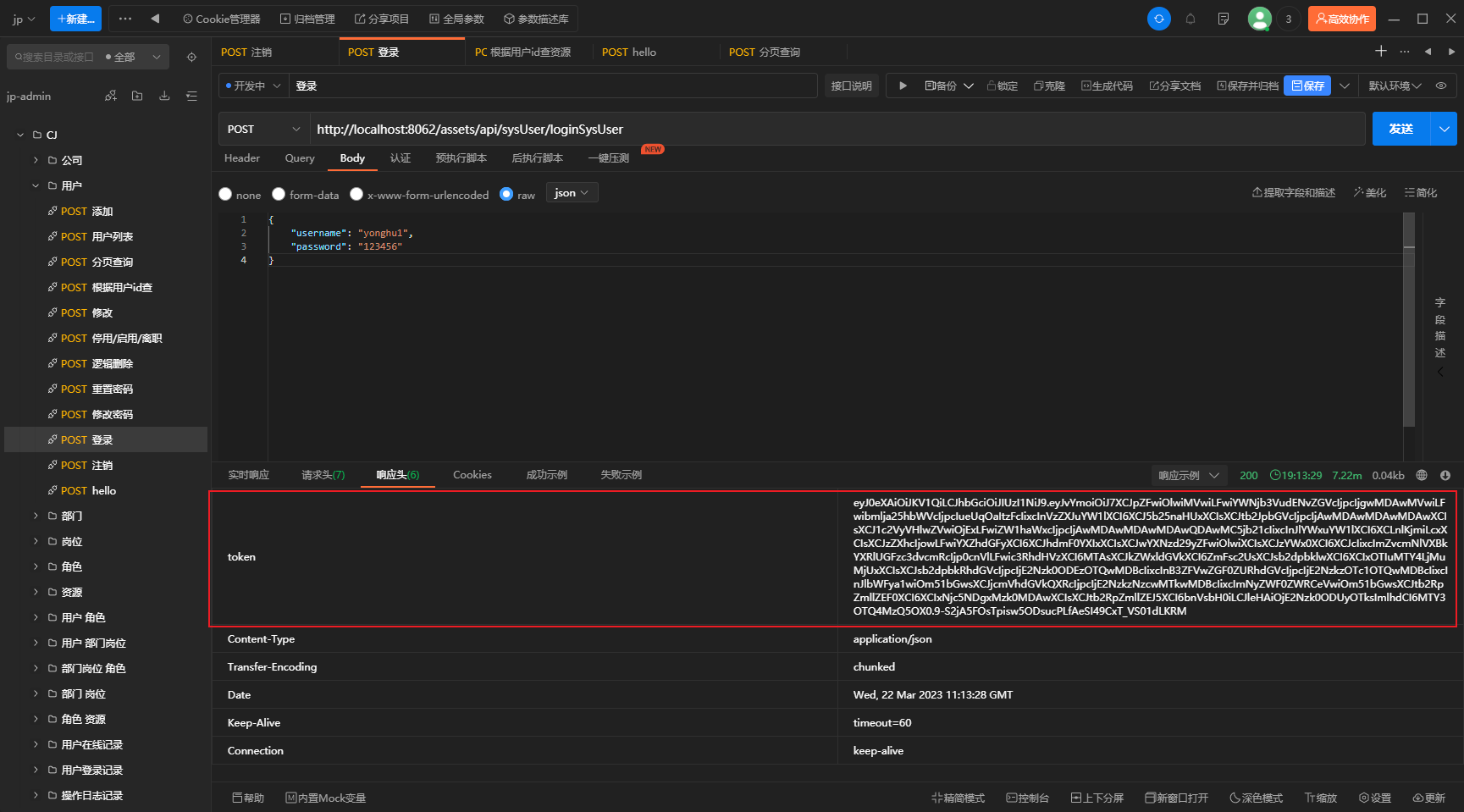Viewport: 1464px width, 812px height.
Task: Open the Cookies response tab
Action: click(x=472, y=475)
